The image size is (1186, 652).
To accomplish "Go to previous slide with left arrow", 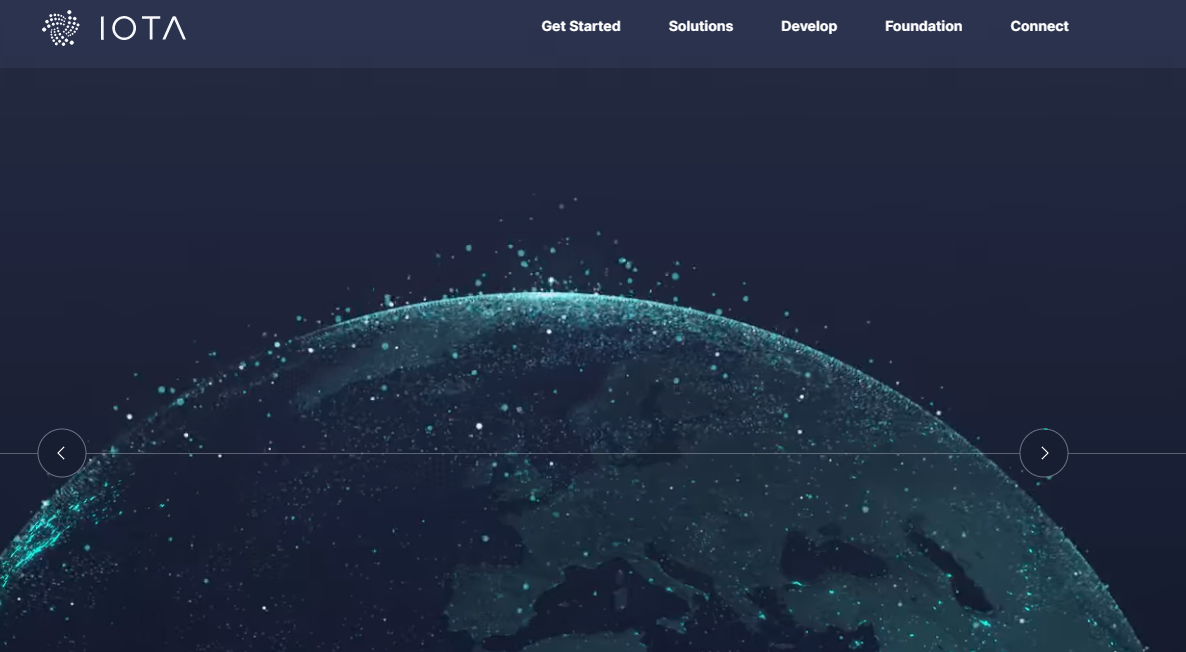I will pyautogui.click(x=62, y=453).
